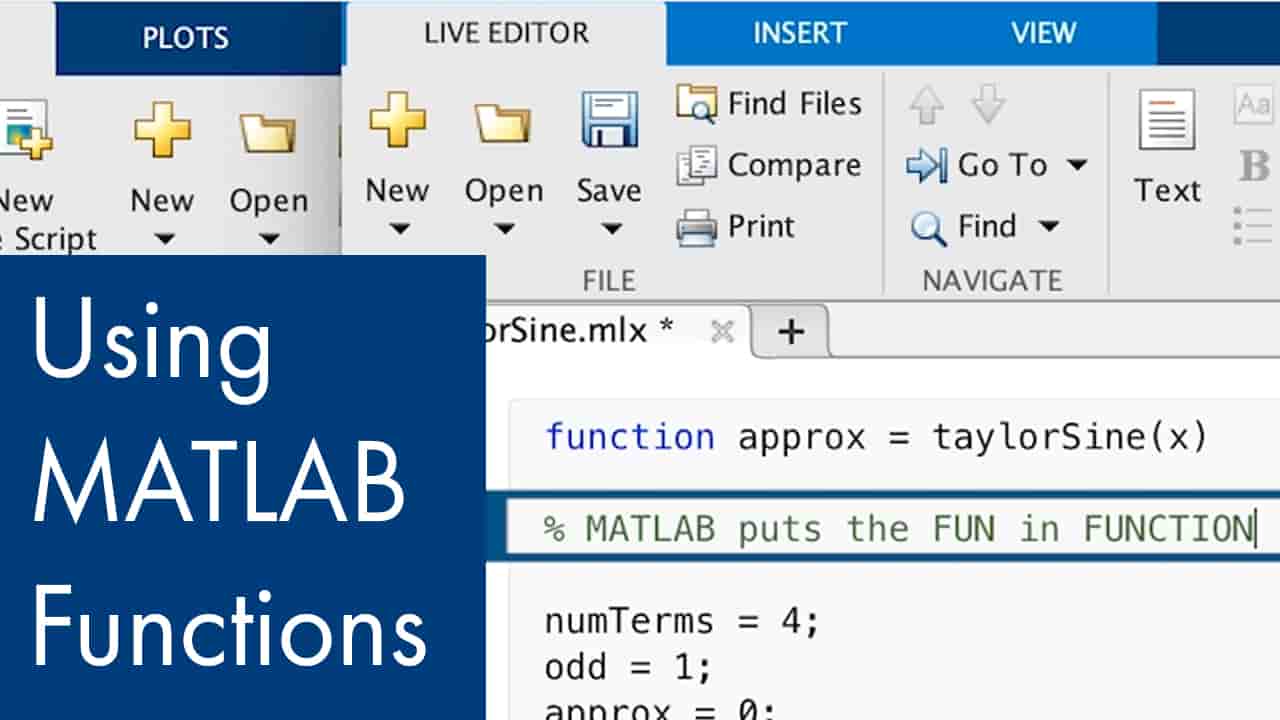1280x720 pixels.
Task: Open the VIEW tab
Action: tap(1043, 33)
